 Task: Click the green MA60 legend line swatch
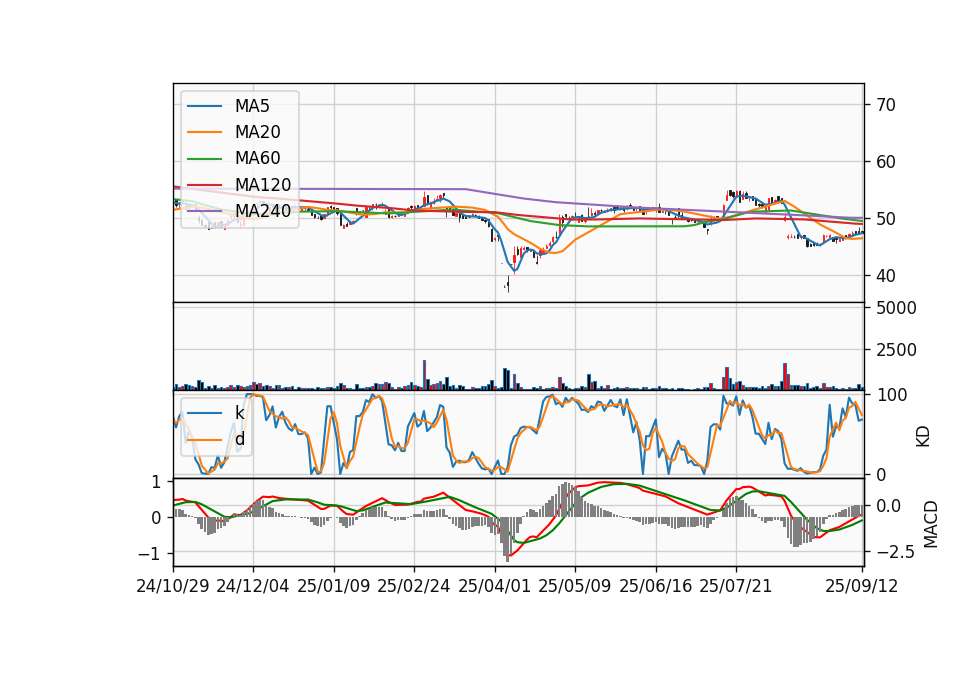[x=204, y=159]
